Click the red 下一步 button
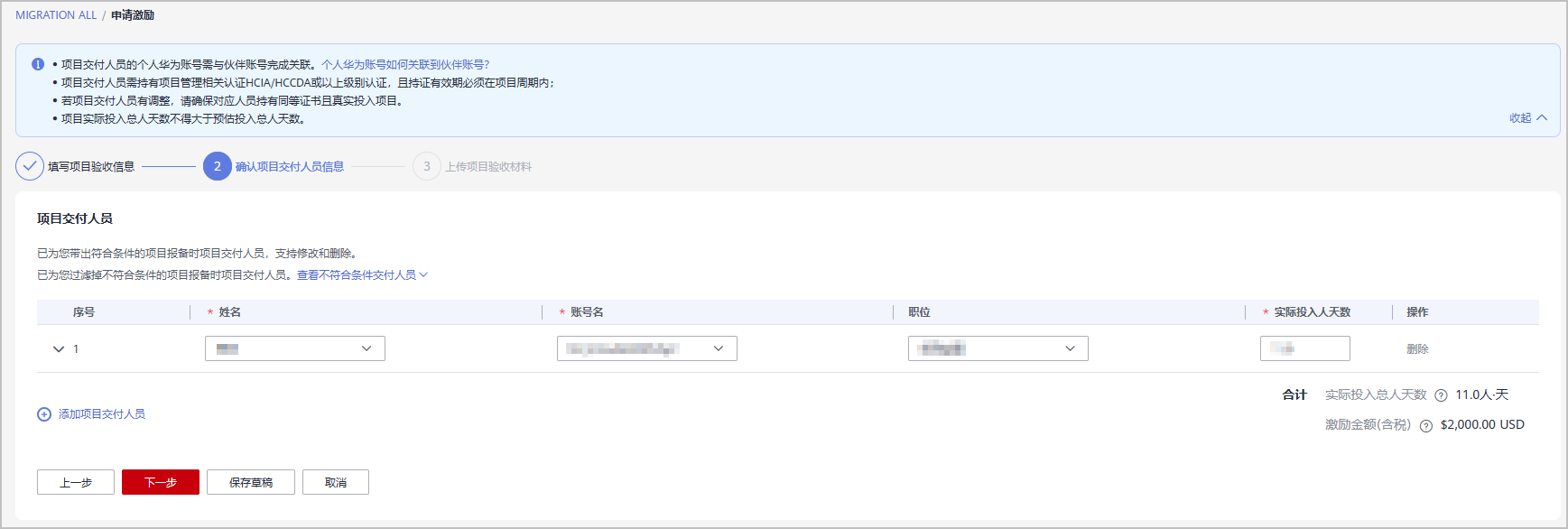The image size is (1568, 529). 161,482
